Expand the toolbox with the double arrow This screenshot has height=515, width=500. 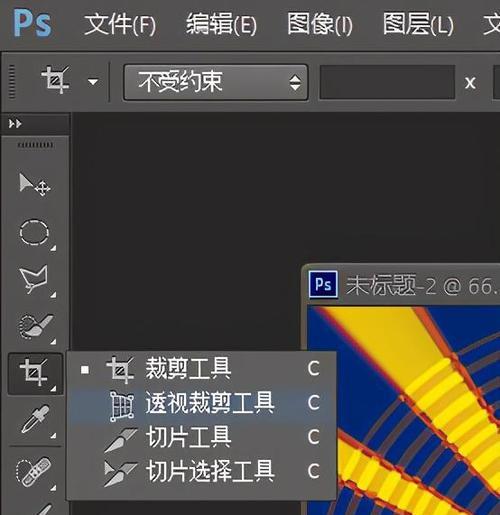click(15, 124)
